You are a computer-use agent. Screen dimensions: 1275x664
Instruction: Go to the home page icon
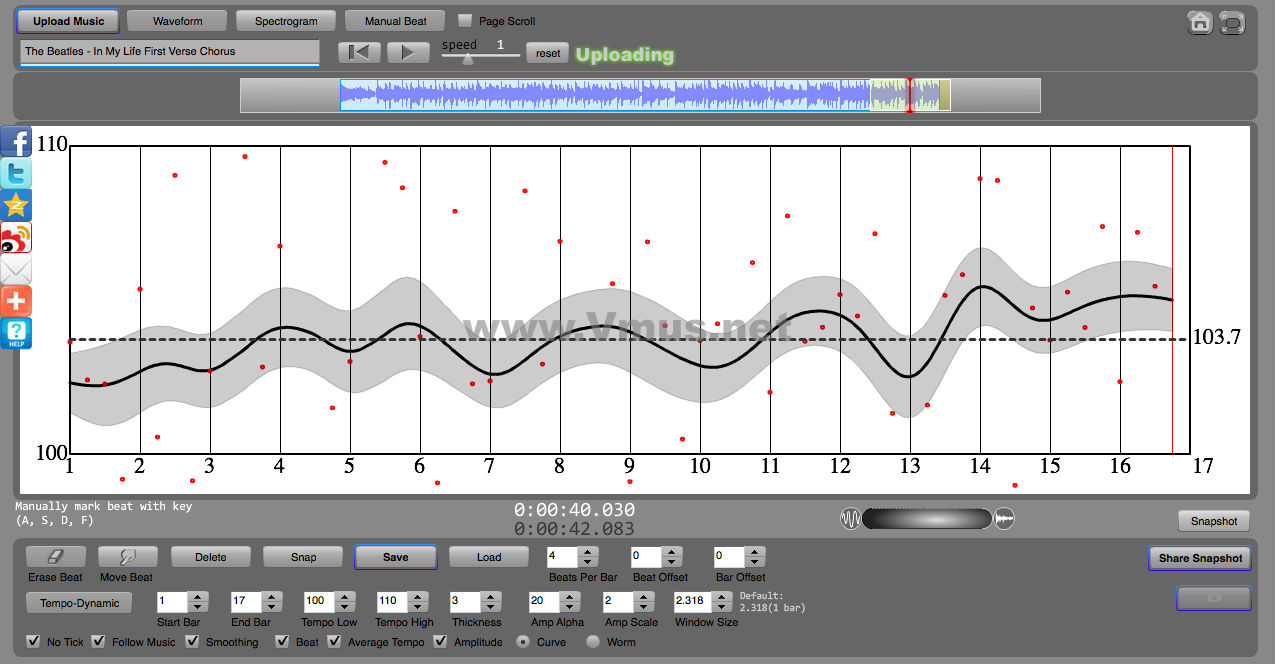tap(1200, 23)
